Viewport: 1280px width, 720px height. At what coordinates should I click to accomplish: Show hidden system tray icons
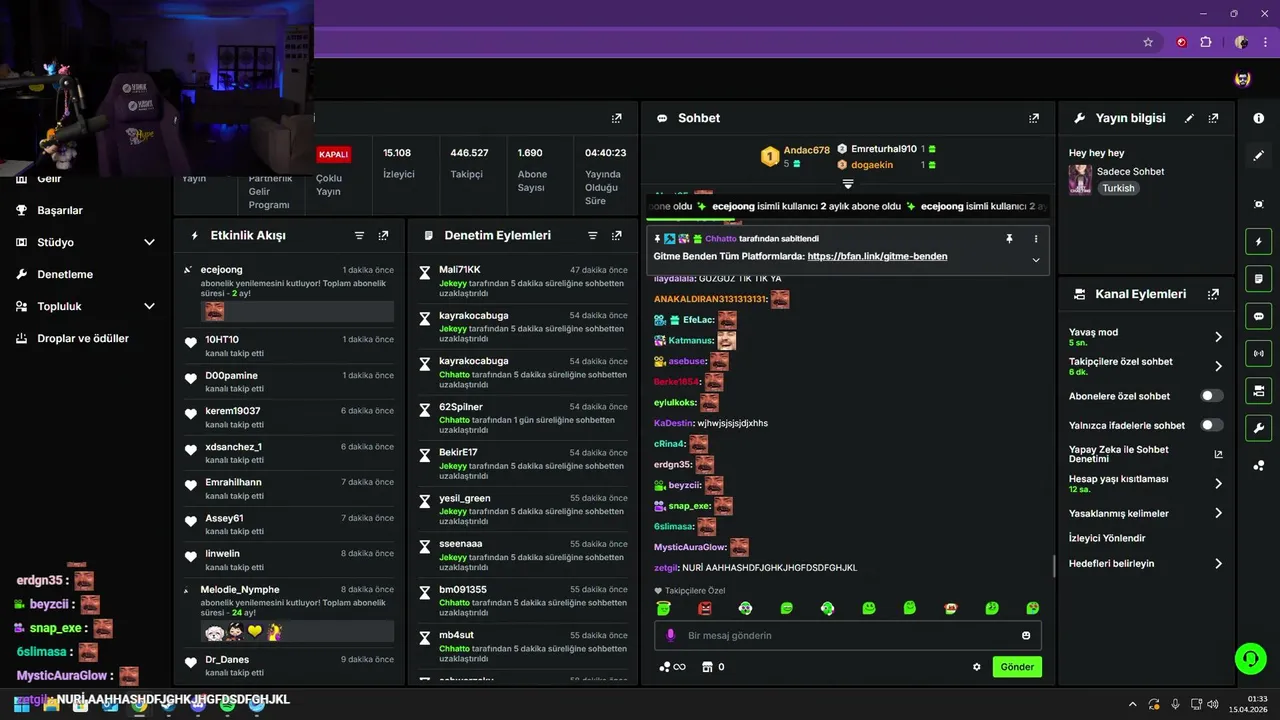[x=1132, y=704]
